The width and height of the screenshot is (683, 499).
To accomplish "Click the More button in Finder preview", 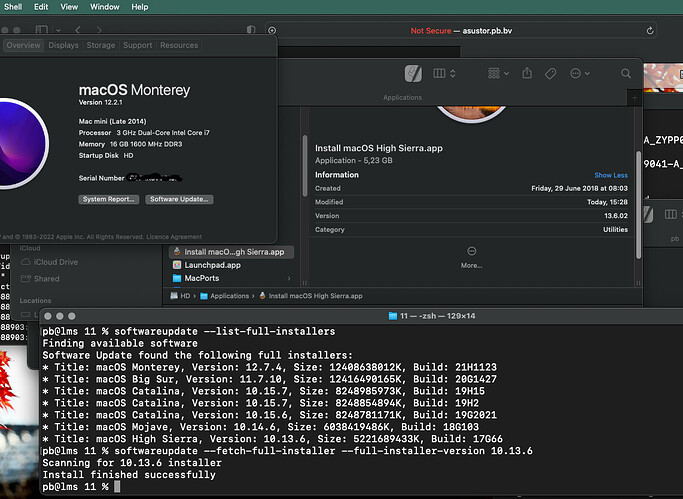I will 472,257.
